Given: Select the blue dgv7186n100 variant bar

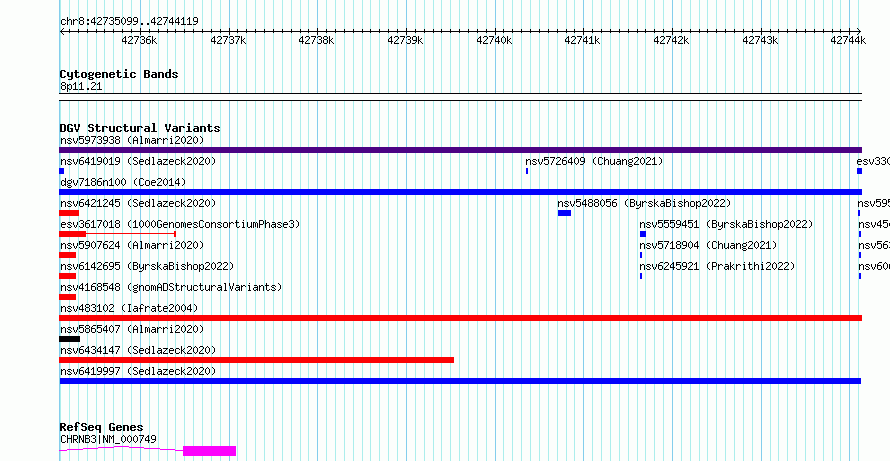Looking at the screenshot, I should point(460,192).
